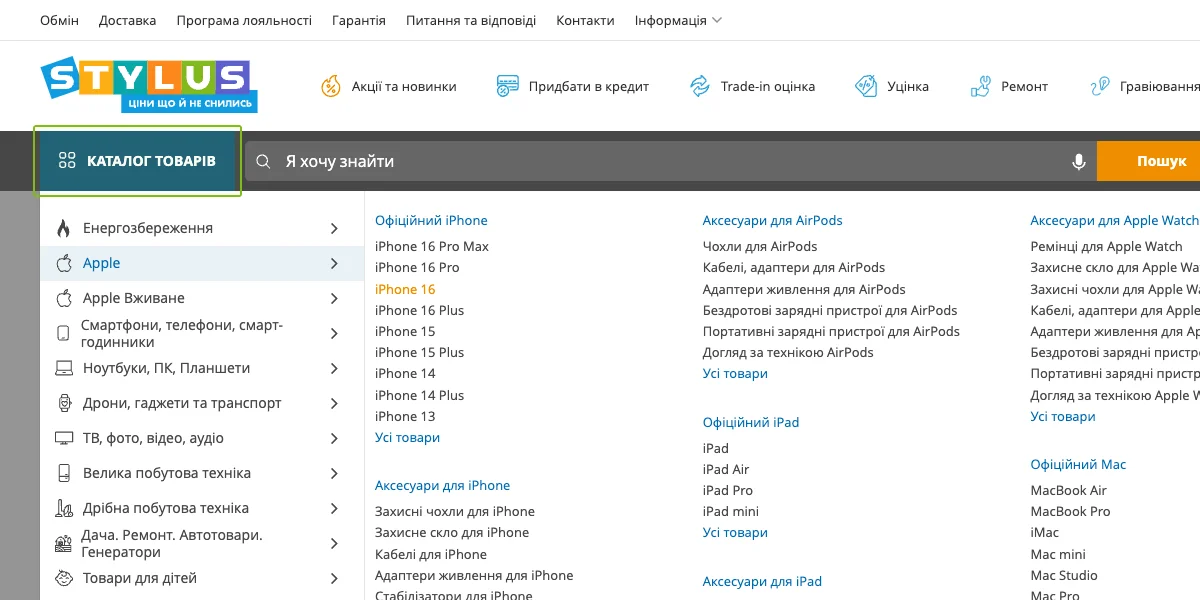
Task: Open MacBook Air link
Action: 1069,490
